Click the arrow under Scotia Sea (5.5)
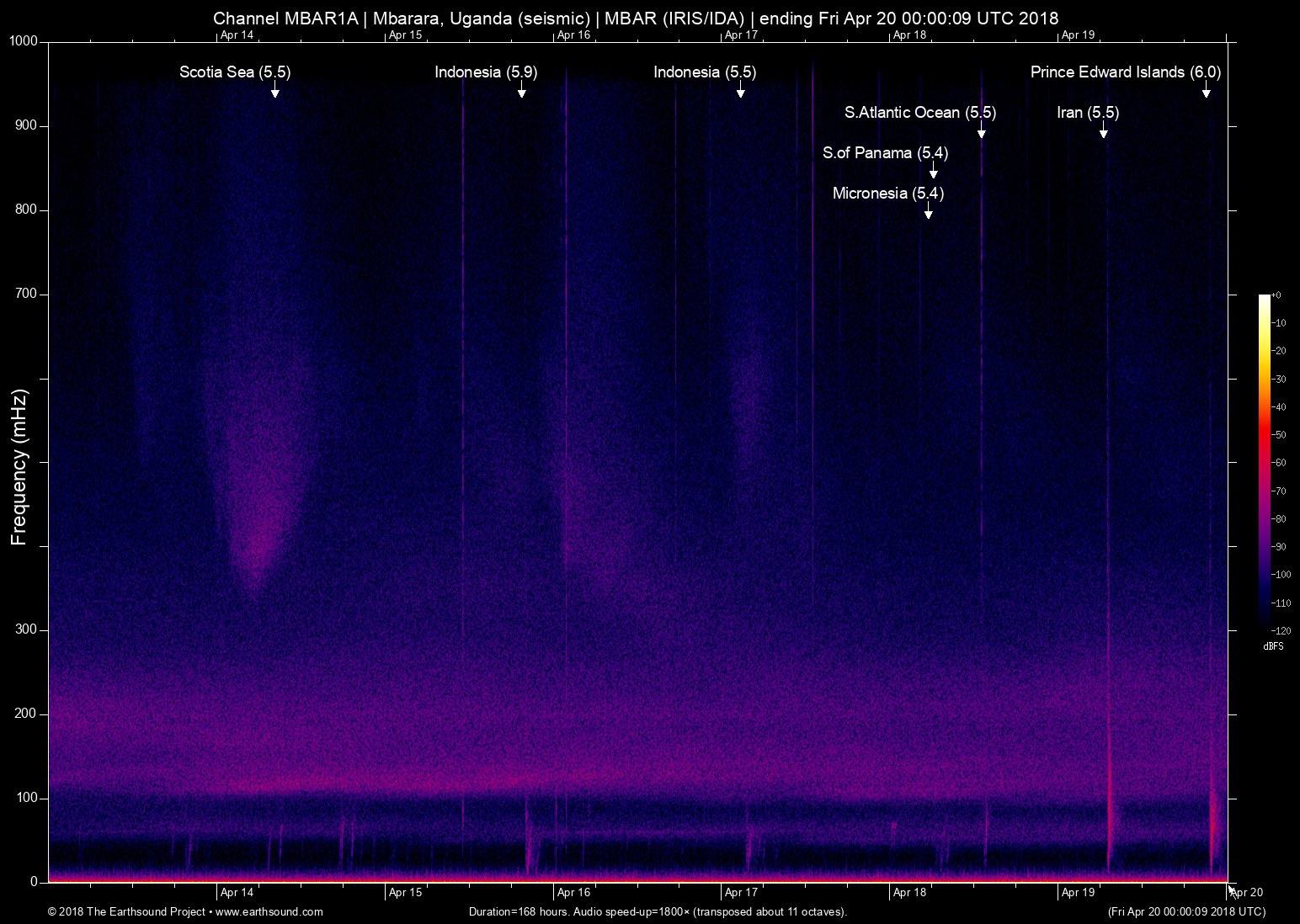The image size is (1300, 924). pos(274,91)
